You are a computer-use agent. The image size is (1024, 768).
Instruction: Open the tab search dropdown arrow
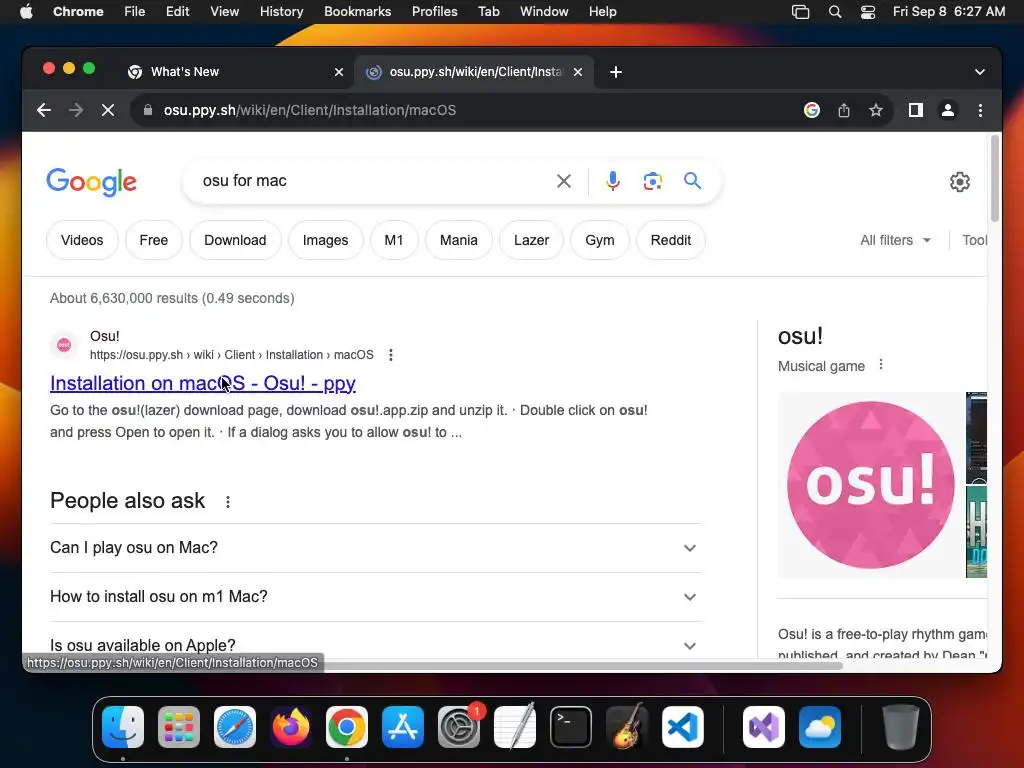tap(980, 72)
